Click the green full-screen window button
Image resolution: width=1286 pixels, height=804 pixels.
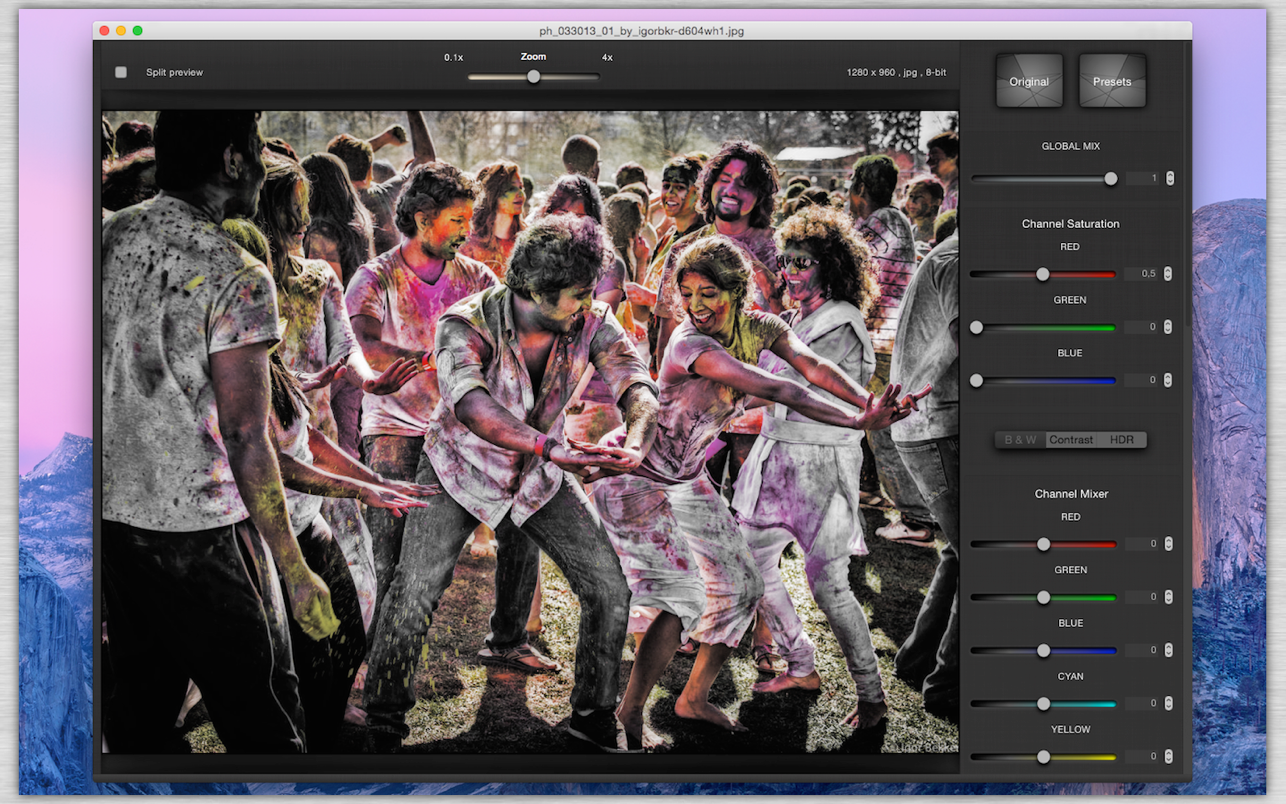coord(138,31)
